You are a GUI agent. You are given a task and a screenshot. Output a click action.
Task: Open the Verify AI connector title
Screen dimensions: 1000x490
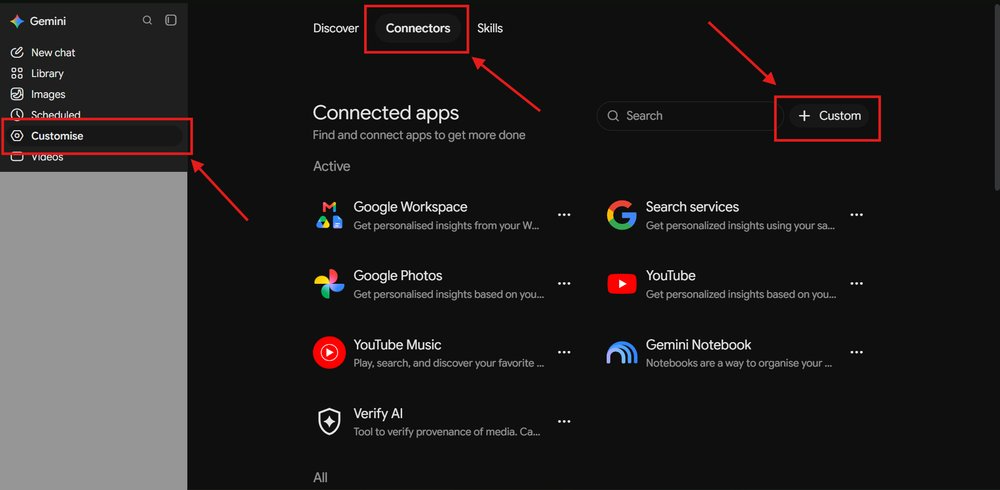378,413
